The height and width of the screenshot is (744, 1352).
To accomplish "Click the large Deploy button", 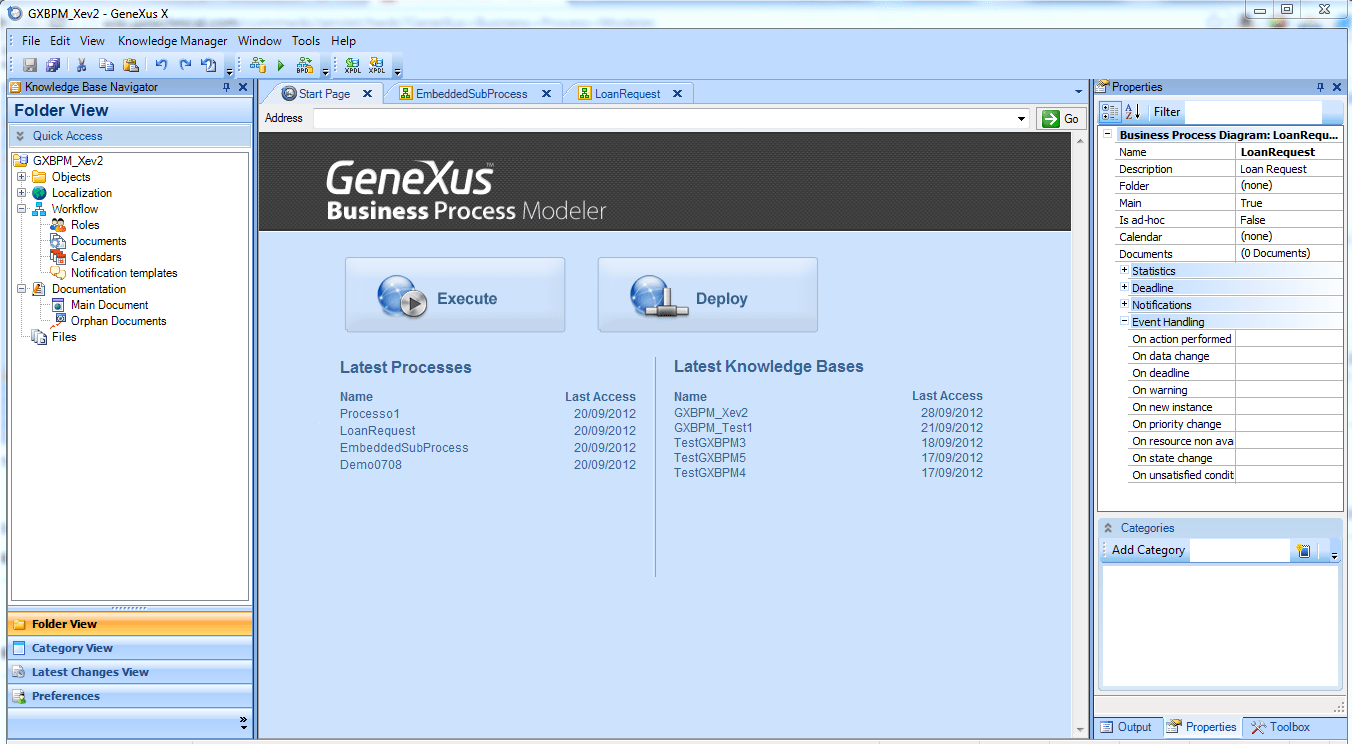I will 707,295.
